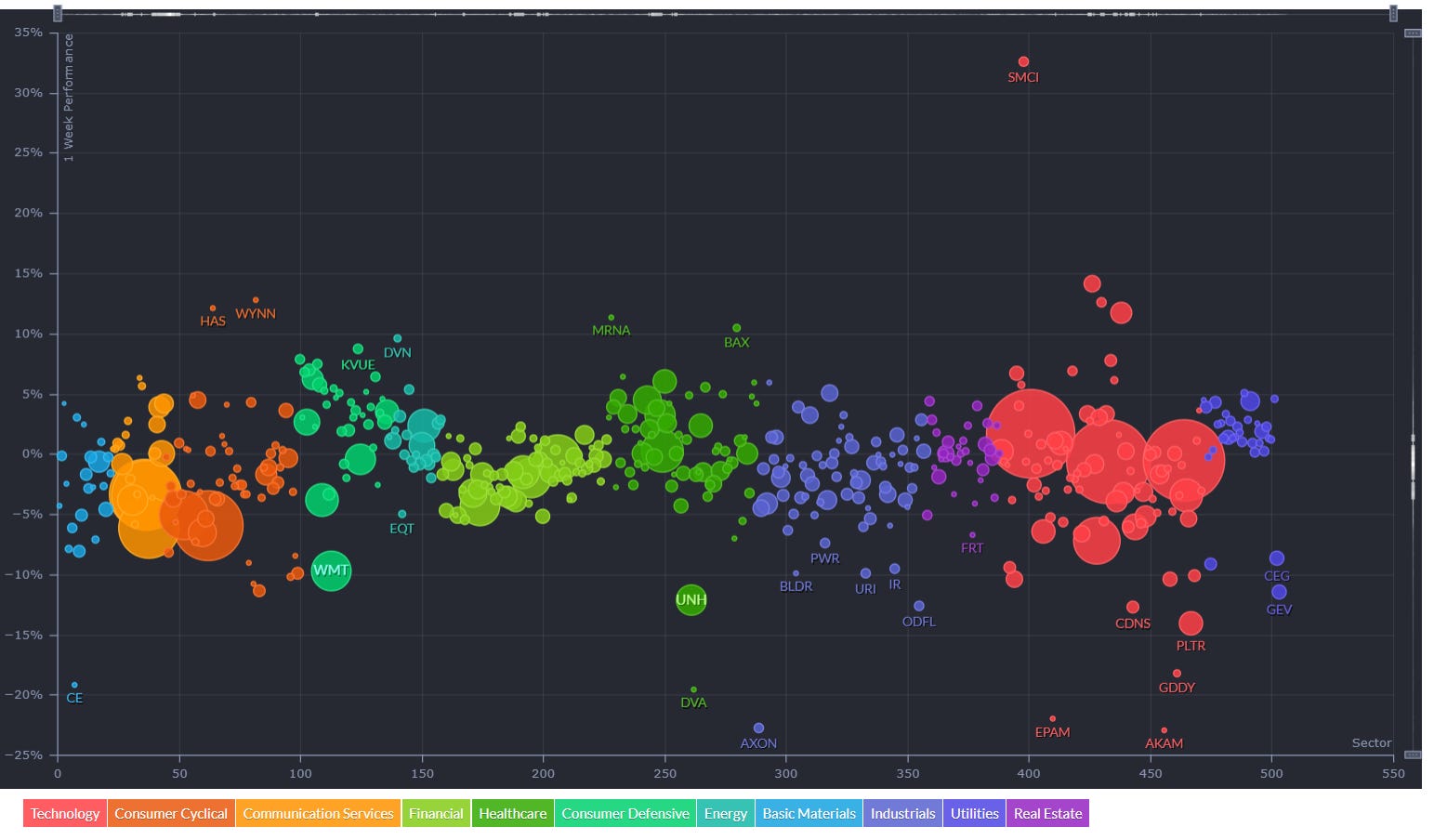1434x840 pixels.
Task: Click the 0% y-axis label
Action: (33, 453)
